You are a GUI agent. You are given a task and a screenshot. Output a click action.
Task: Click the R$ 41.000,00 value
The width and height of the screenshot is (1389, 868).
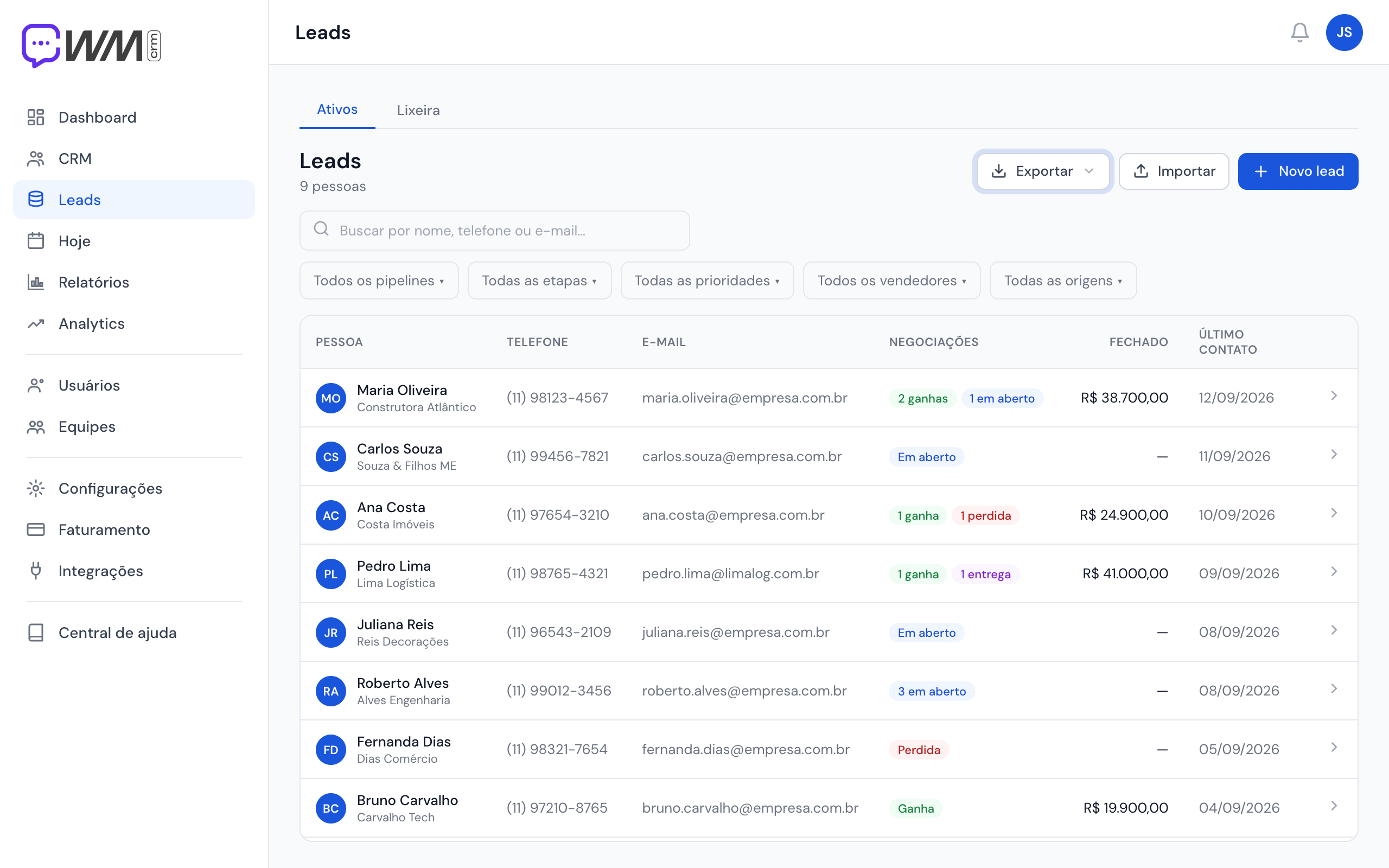(1125, 573)
